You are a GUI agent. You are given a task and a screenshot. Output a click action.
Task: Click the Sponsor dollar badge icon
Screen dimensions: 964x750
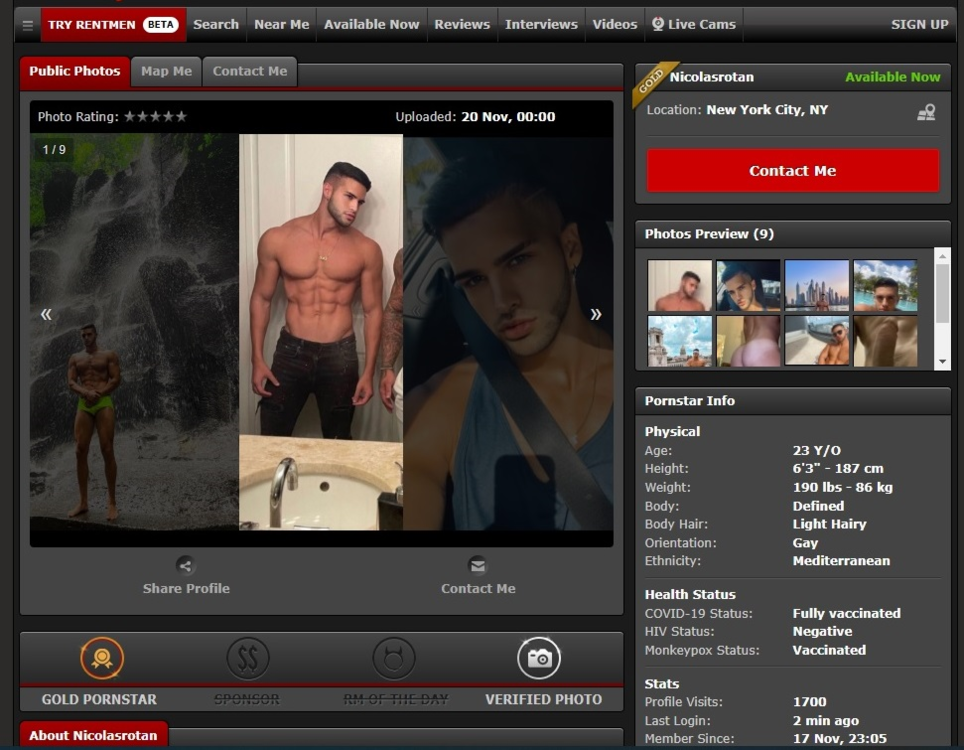click(247, 658)
